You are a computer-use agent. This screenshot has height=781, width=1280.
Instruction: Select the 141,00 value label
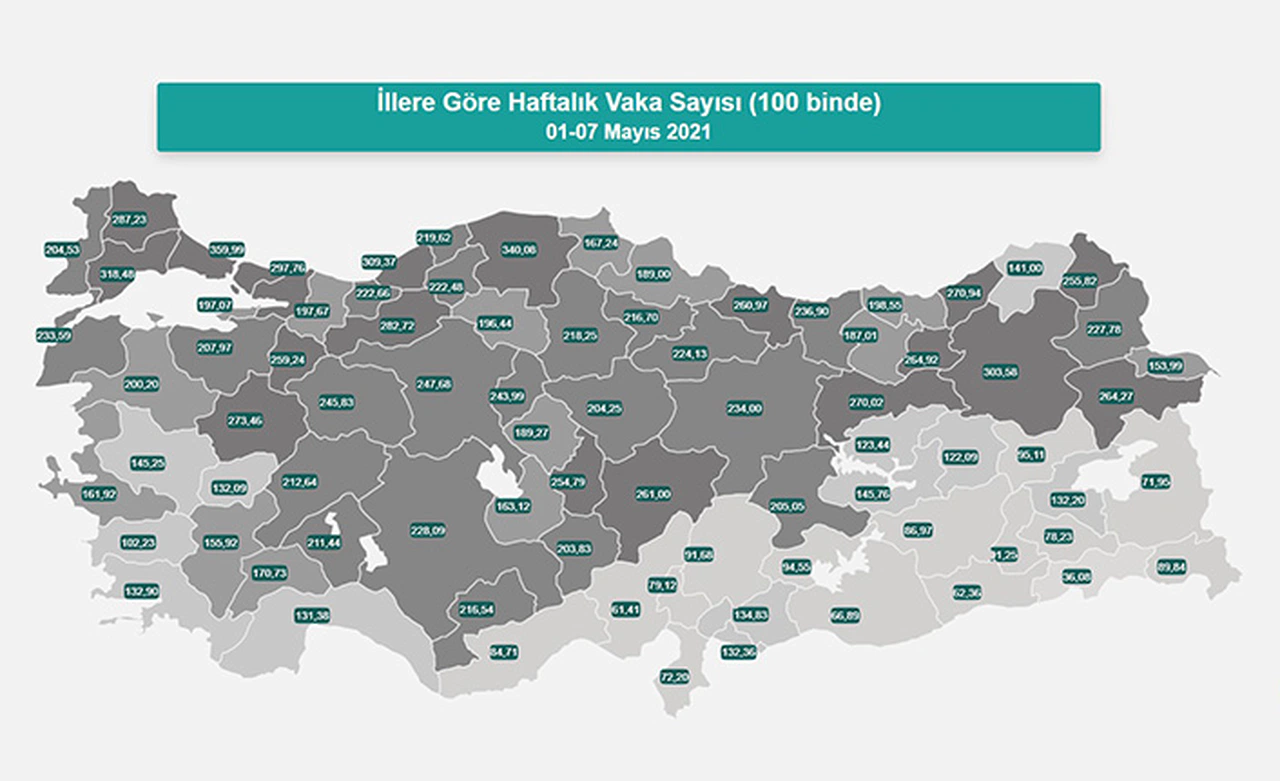pyautogui.click(x=1024, y=268)
